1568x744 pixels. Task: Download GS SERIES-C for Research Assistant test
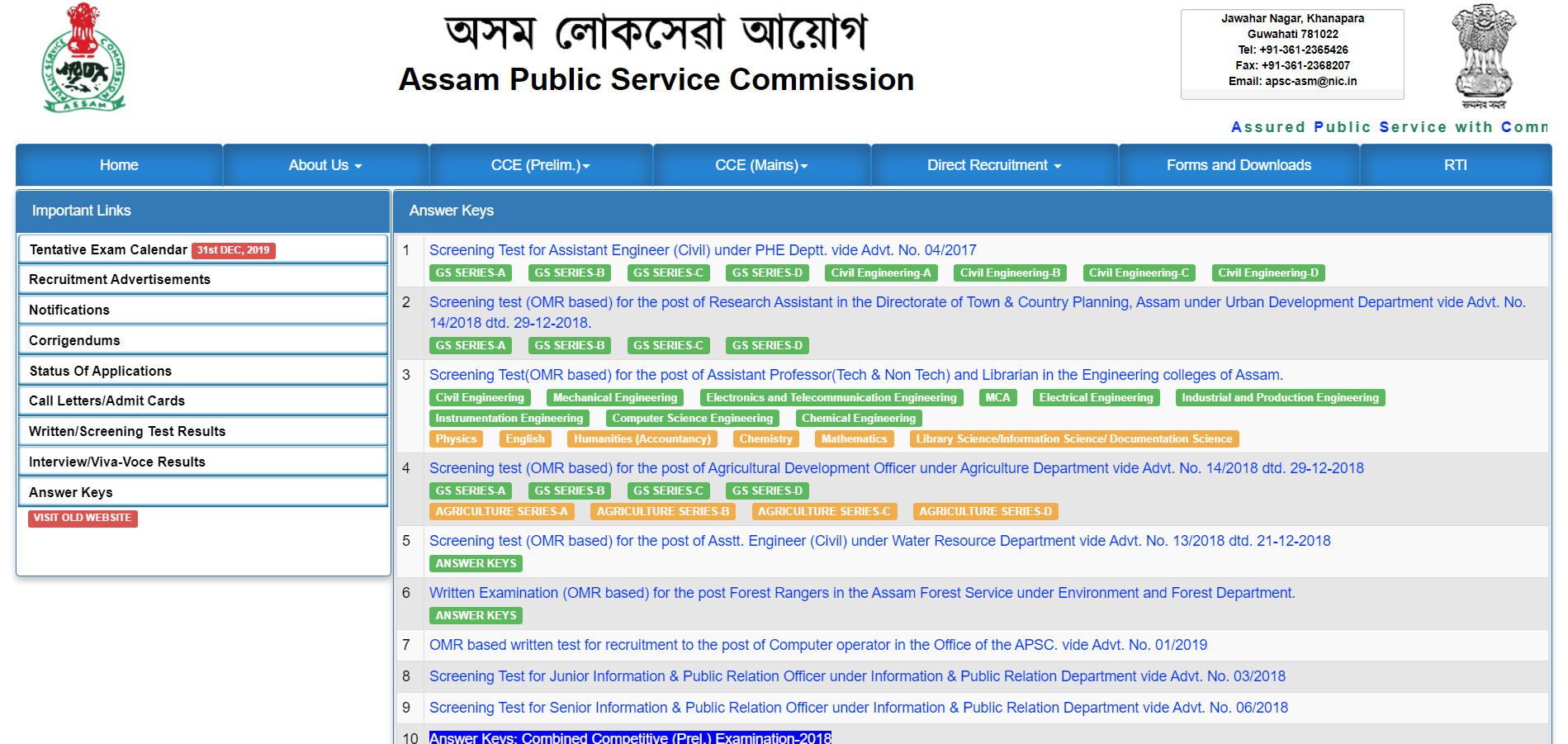[669, 345]
